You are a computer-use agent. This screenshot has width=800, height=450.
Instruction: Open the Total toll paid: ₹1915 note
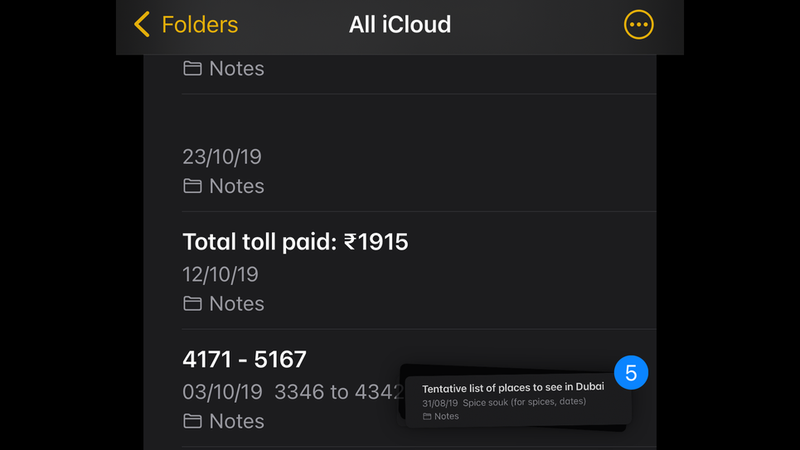pos(295,241)
